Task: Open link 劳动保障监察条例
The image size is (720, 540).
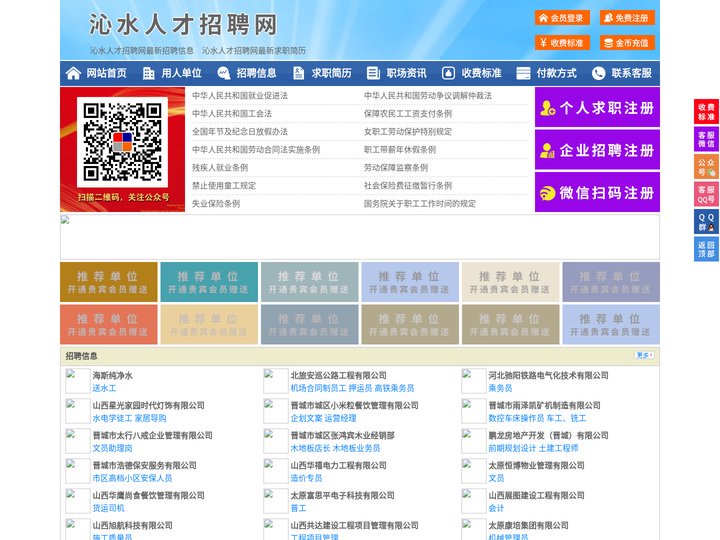Action: [x=396, y=168]
